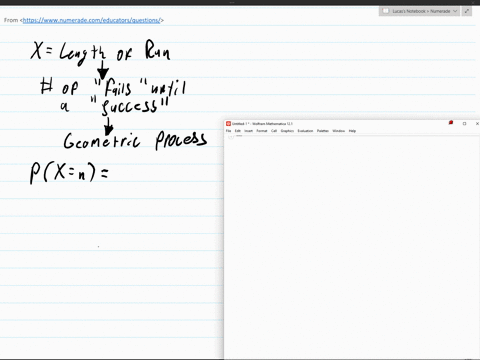Open the Palettes menu in Mathematica
This screenshot has width=480, height=360.
[323, 131]
